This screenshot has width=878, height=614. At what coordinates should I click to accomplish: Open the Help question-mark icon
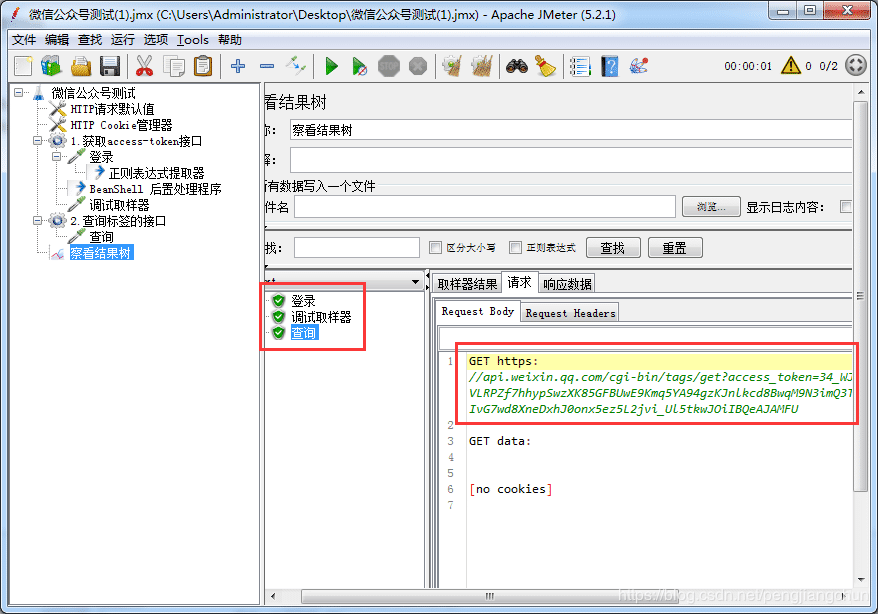(609, 66)
